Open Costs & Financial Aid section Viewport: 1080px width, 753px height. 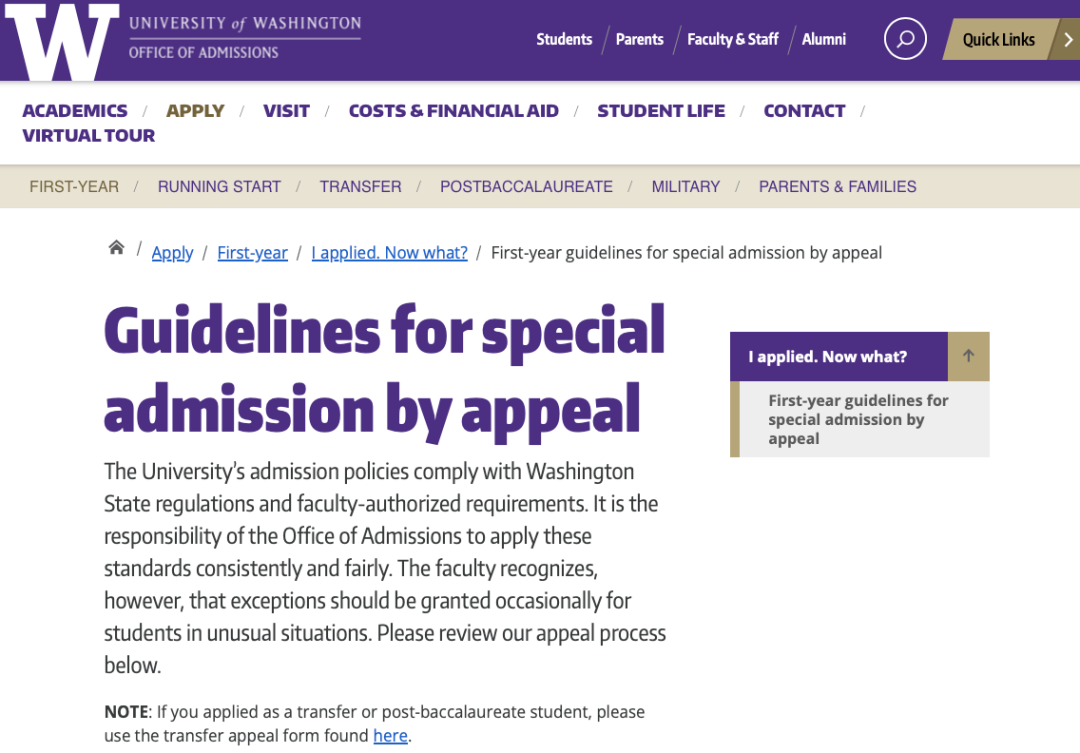click(453, 111)
